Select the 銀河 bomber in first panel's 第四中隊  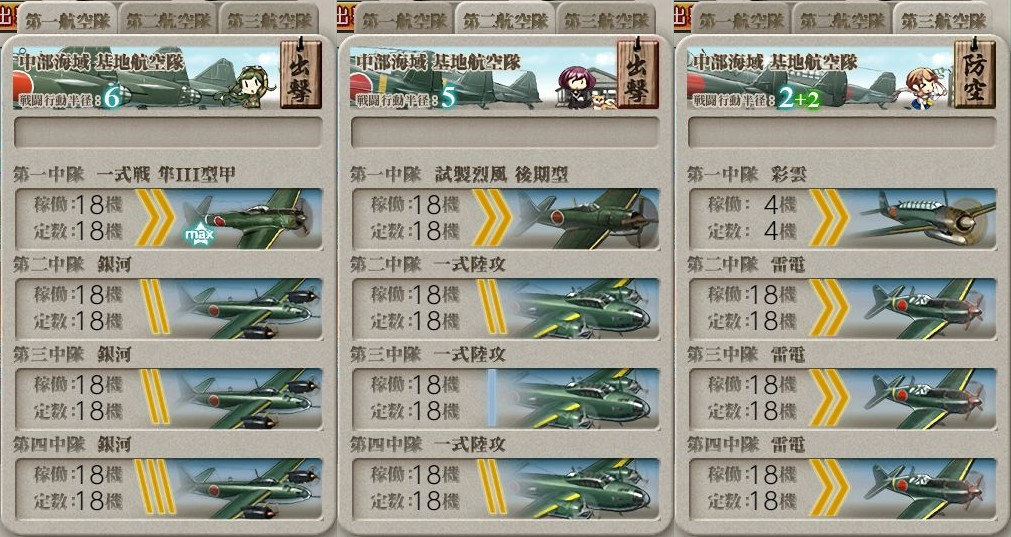(248, 489)
